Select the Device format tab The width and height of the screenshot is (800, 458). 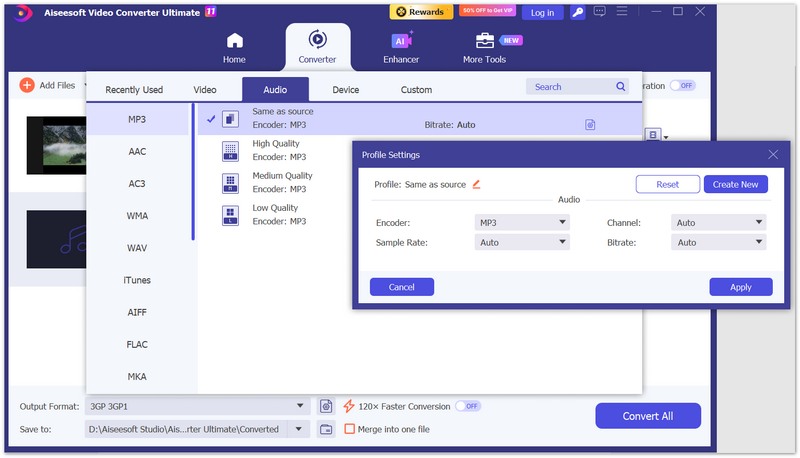345,90
